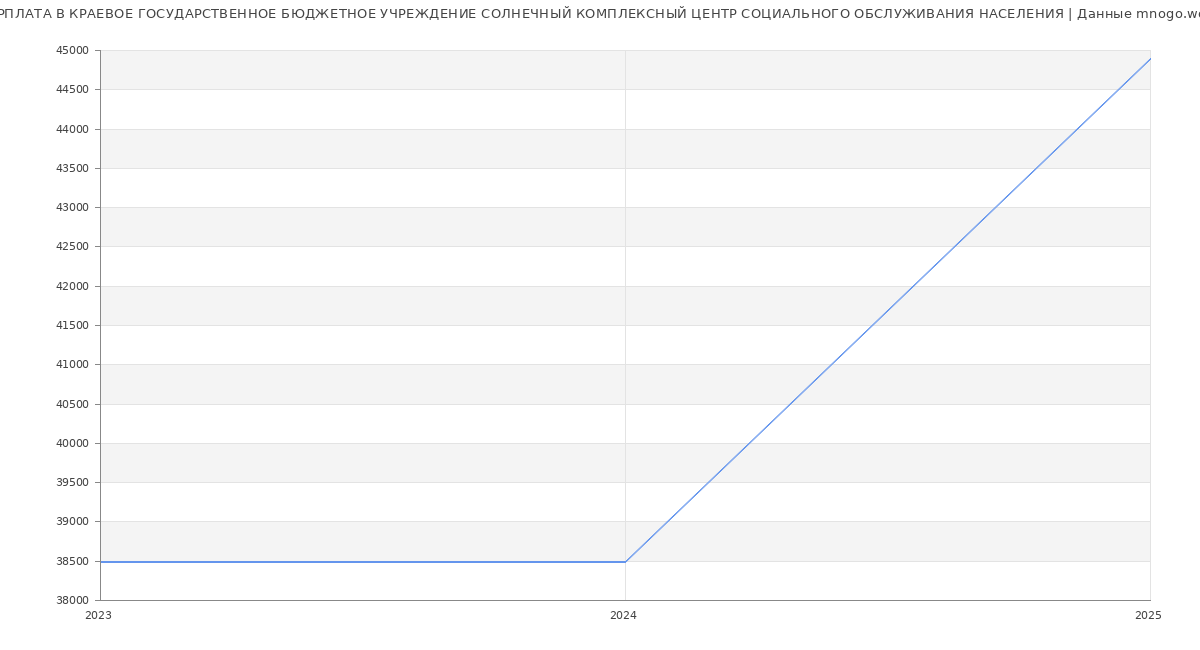Select the 43000 y-axis label

click(x=73, y=208)
